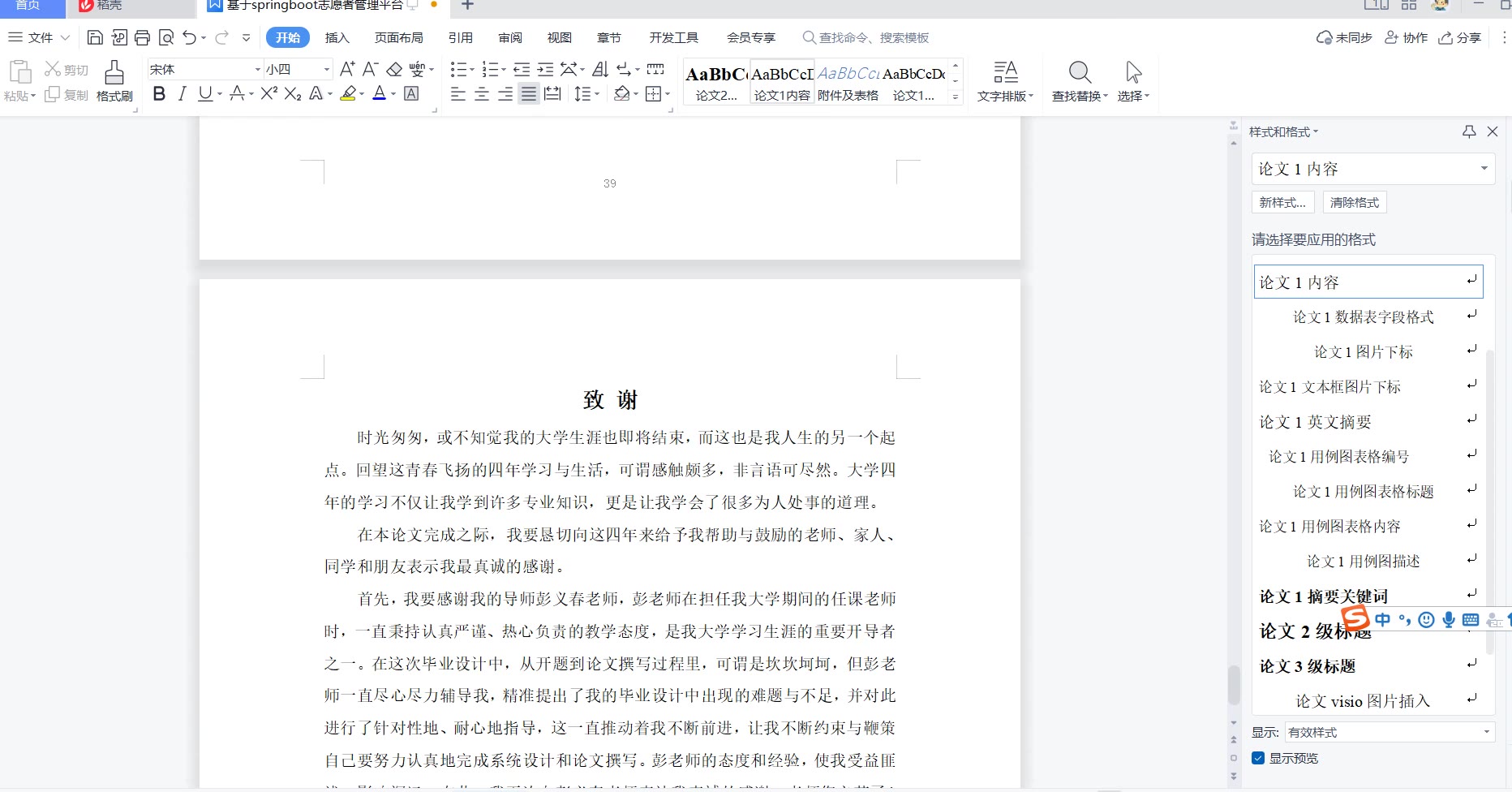
Task: Switch to the 引用 tab
Action: (460, 37)
